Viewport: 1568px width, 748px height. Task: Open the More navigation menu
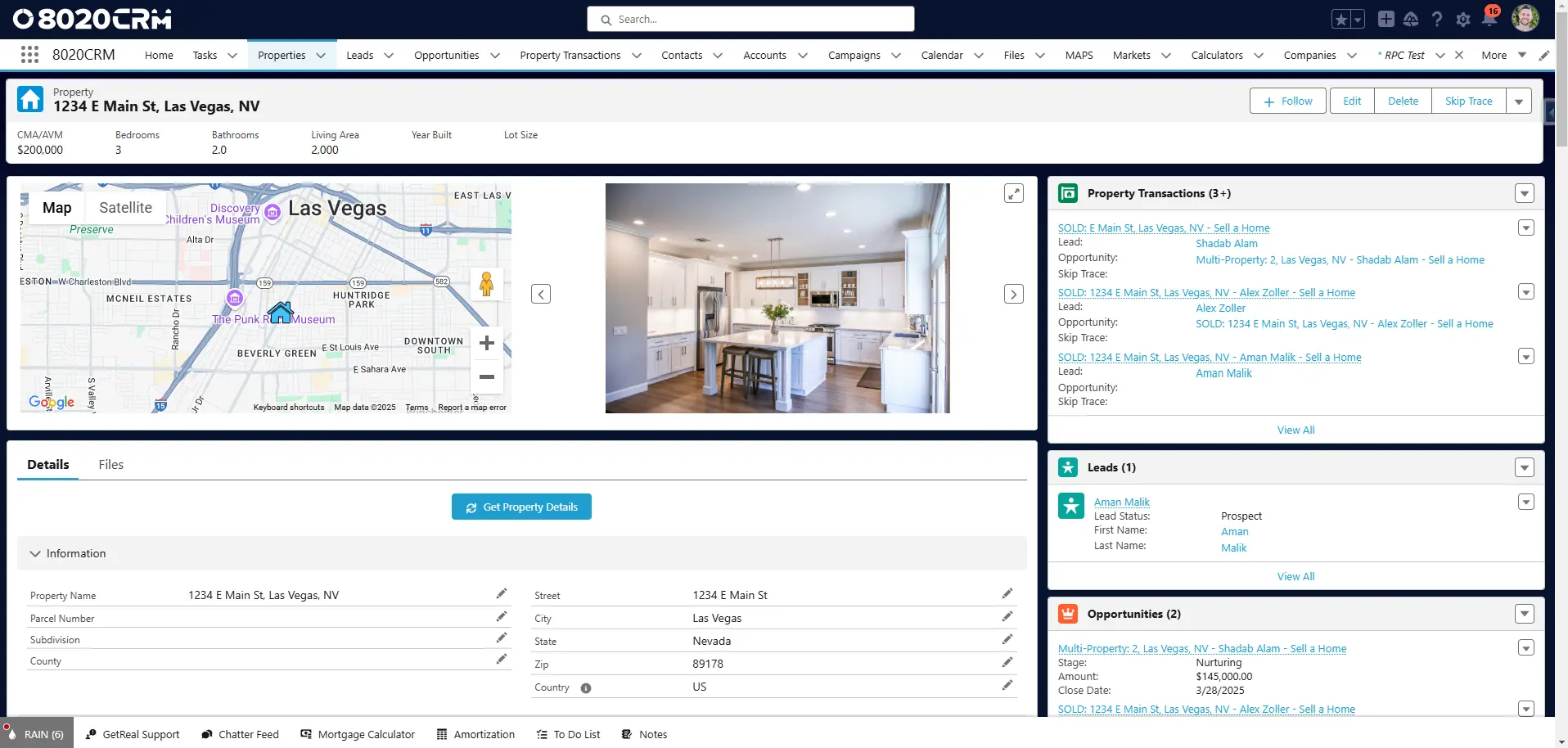click(1503, 56)
